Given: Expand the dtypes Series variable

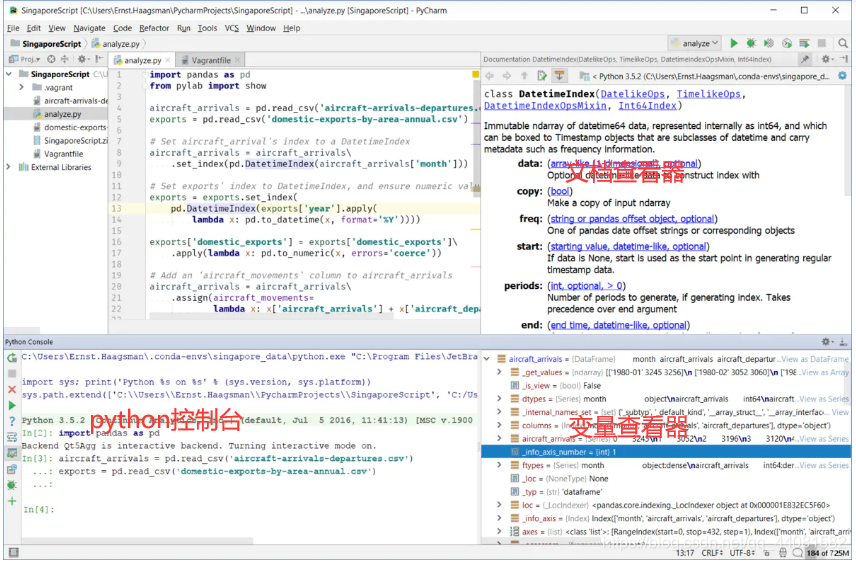Looking at the screenshot, I should (x=499, y=399).
